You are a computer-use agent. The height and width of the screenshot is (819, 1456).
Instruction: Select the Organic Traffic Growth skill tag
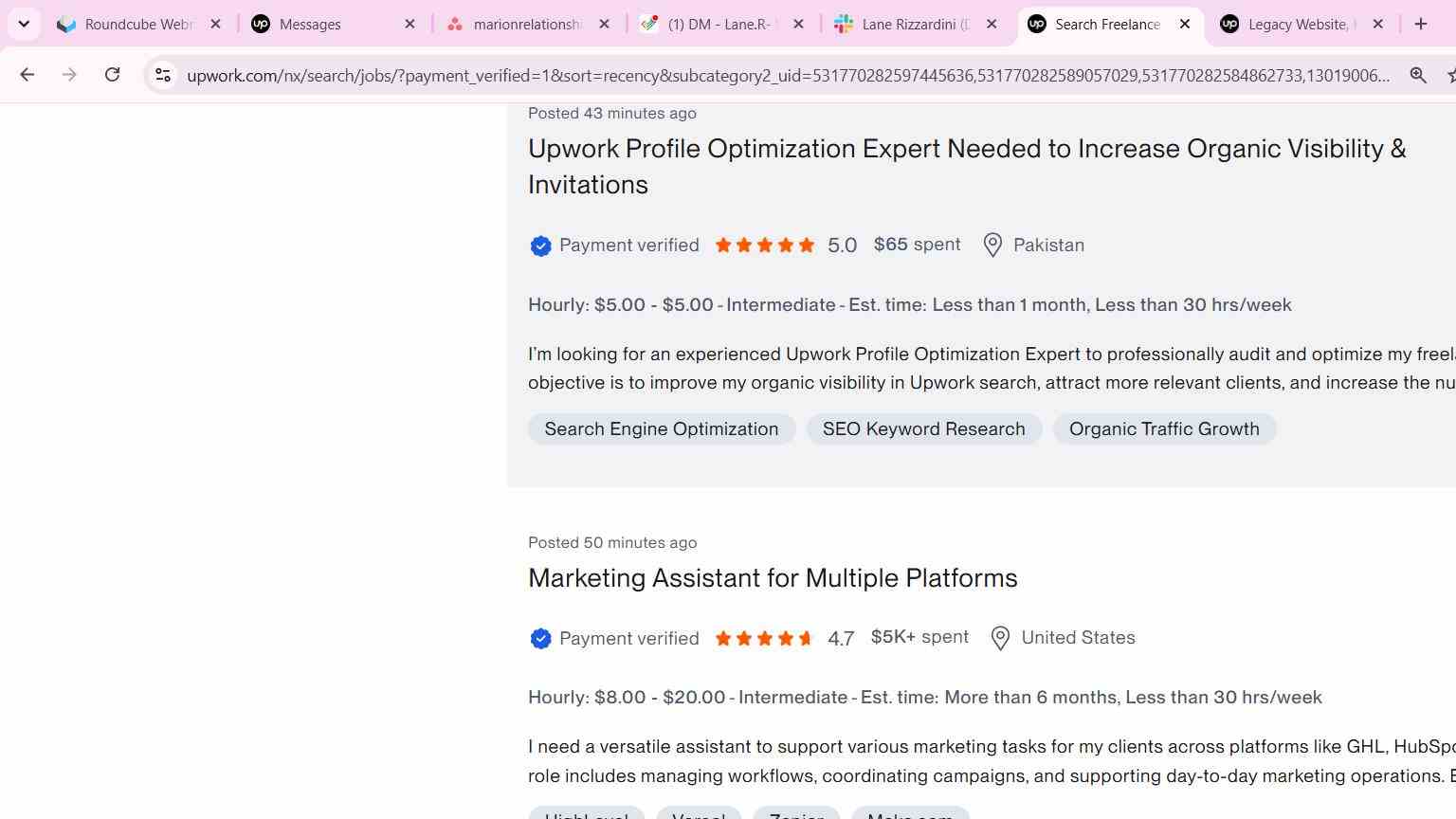[x=1164, y=429]
